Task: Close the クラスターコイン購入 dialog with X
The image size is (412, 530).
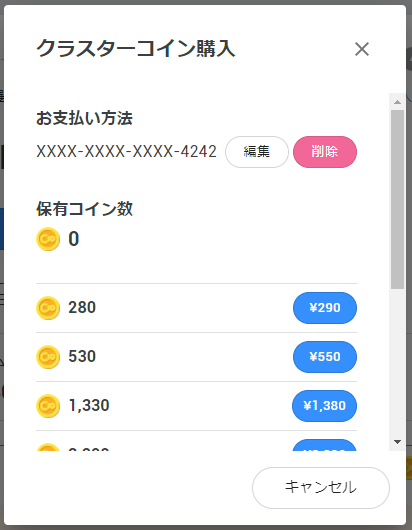Action: coord(362,49)
